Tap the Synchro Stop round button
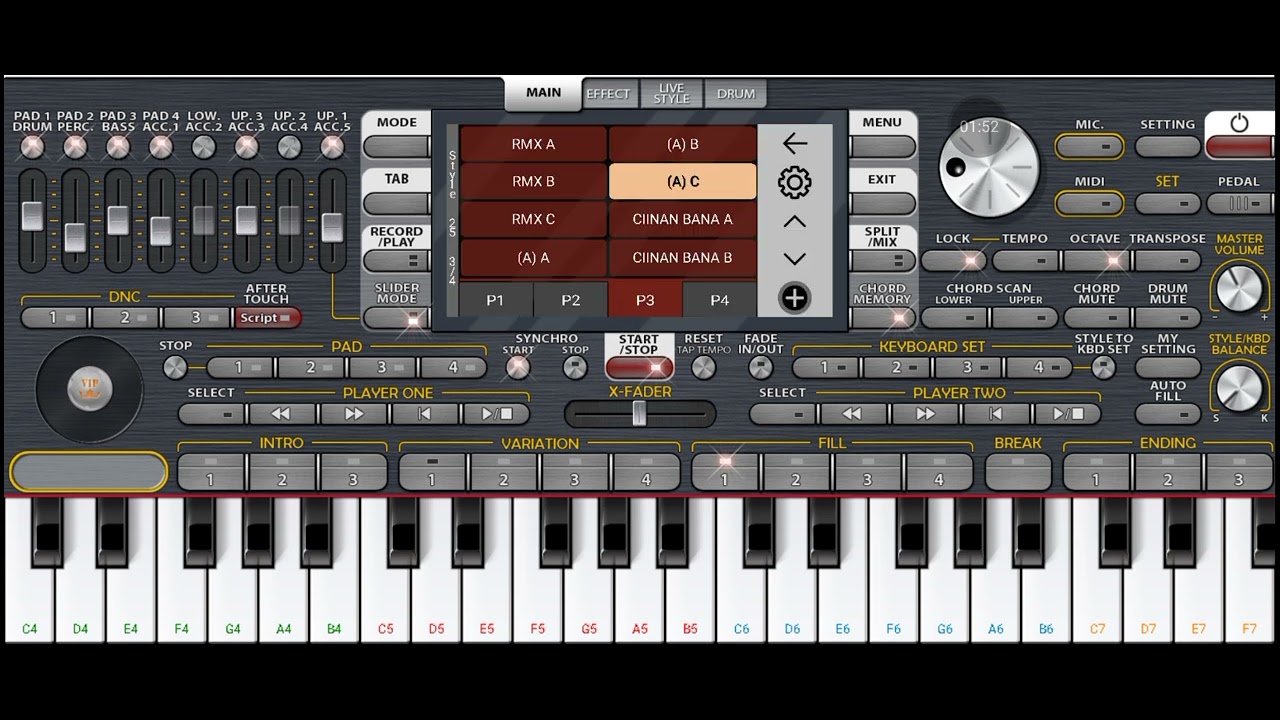Viewport: 1280px width, 720px height. (x=575, y=367)
